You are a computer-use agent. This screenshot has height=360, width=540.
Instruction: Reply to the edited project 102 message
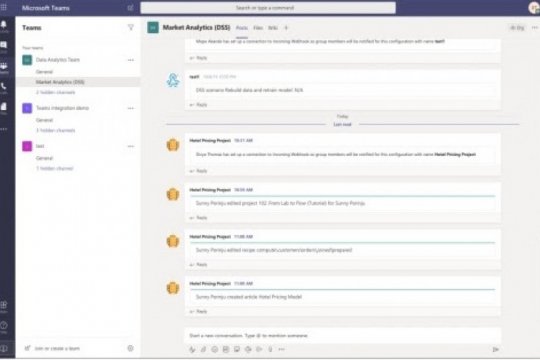tap(198, 218)
